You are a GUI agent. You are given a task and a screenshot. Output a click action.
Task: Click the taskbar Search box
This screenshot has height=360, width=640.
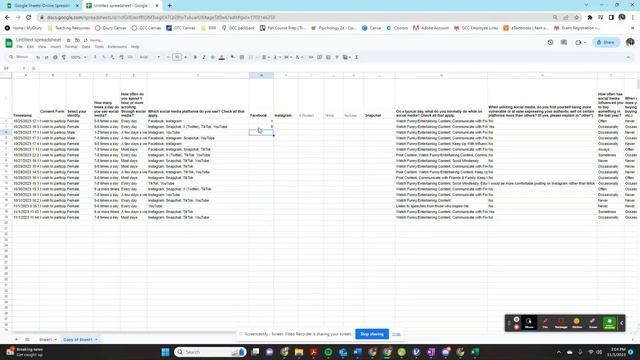click(x=210, y=352)
